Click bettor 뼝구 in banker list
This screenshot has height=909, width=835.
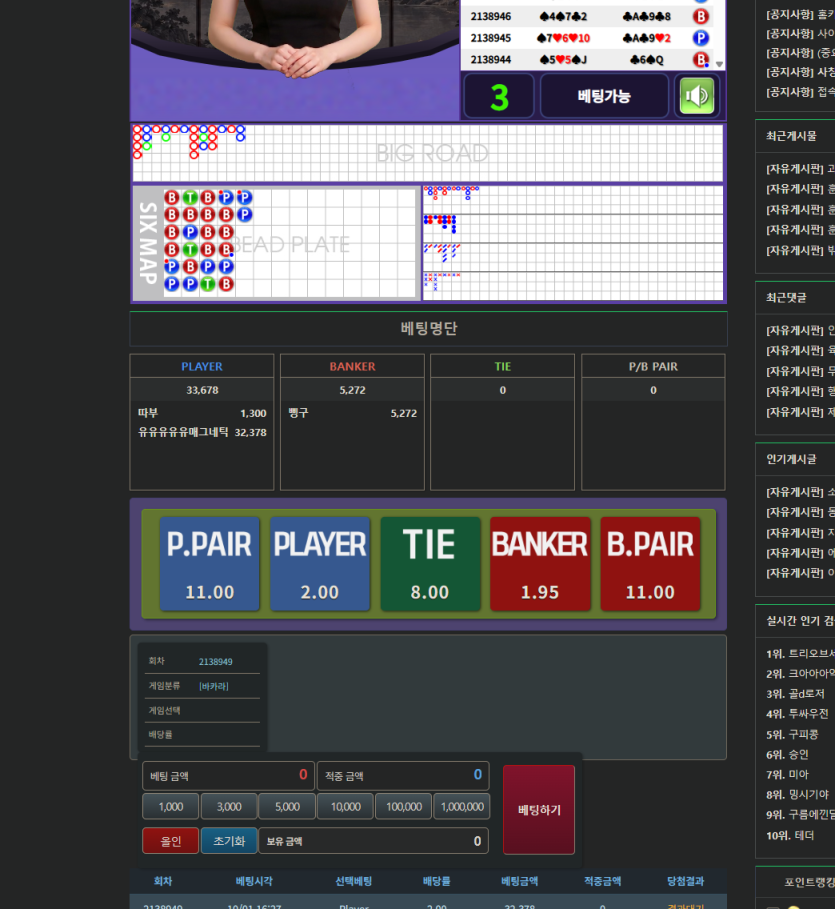(x=353, y=413)
